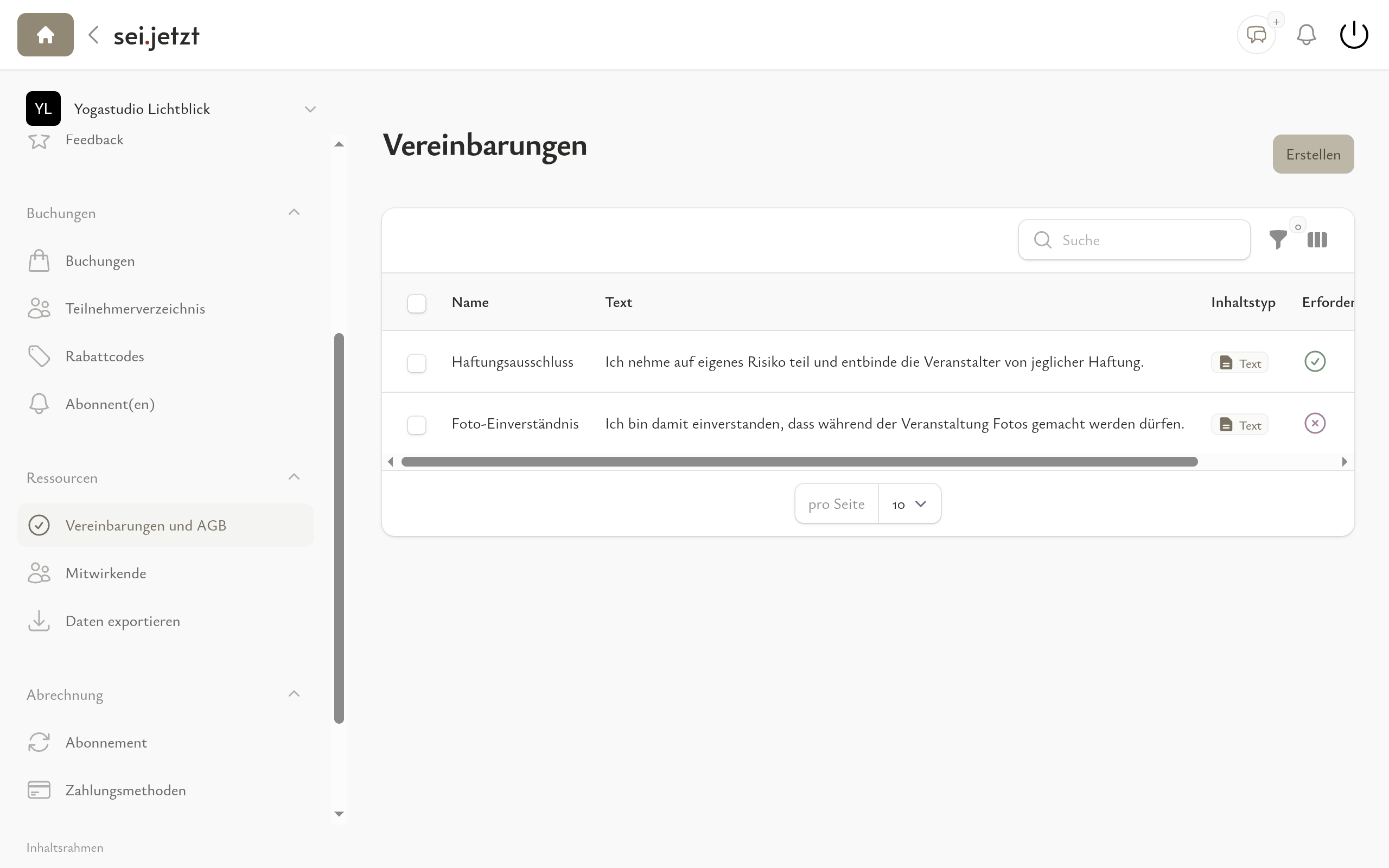
Task: Open the chat messages icon
Action: pyautogui.click(x=1256, y=35)
